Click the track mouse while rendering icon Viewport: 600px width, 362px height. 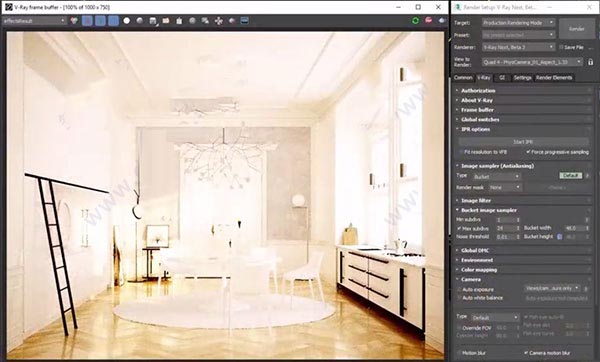pyautogui.click(x=205, y=21)
